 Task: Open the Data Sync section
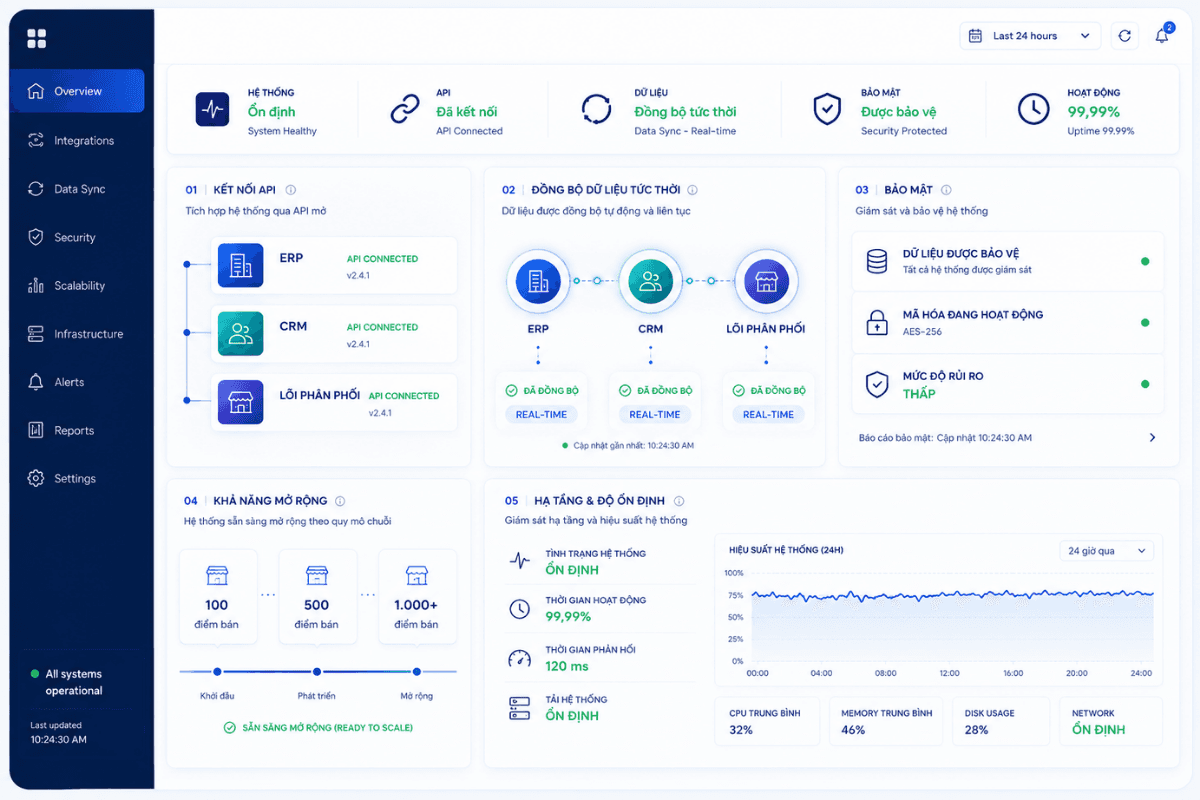78,189
